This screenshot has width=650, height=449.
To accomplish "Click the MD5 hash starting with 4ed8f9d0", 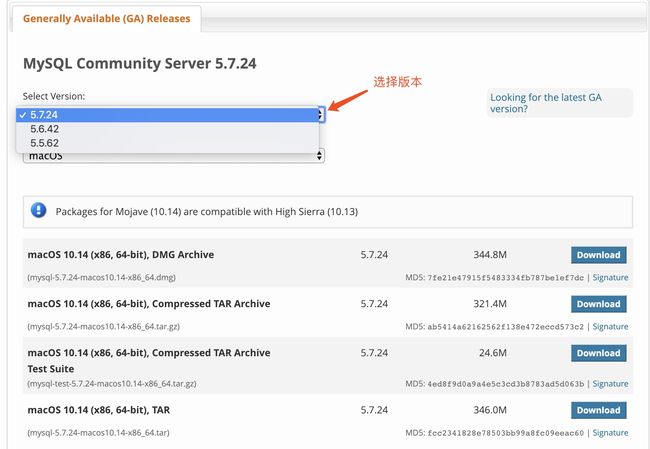I will coord(505,383).
